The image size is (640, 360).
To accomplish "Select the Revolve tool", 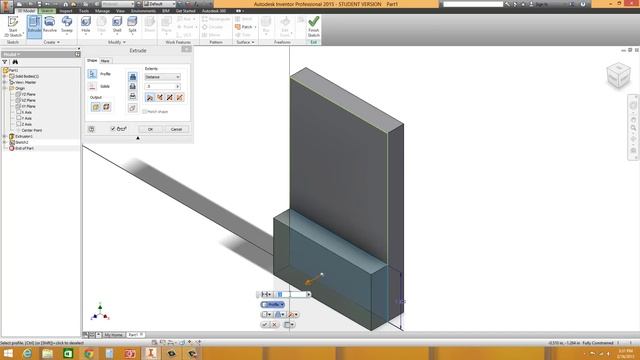I will [x=50, y=25].
